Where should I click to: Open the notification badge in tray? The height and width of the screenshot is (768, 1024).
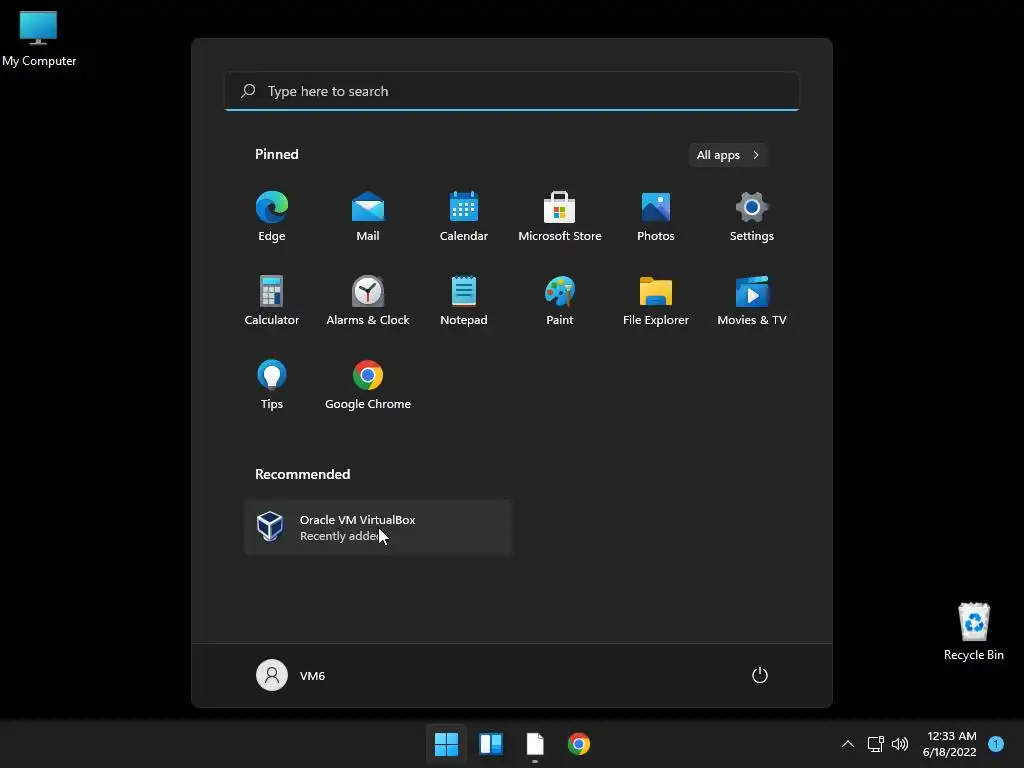[x=996, y=744]
